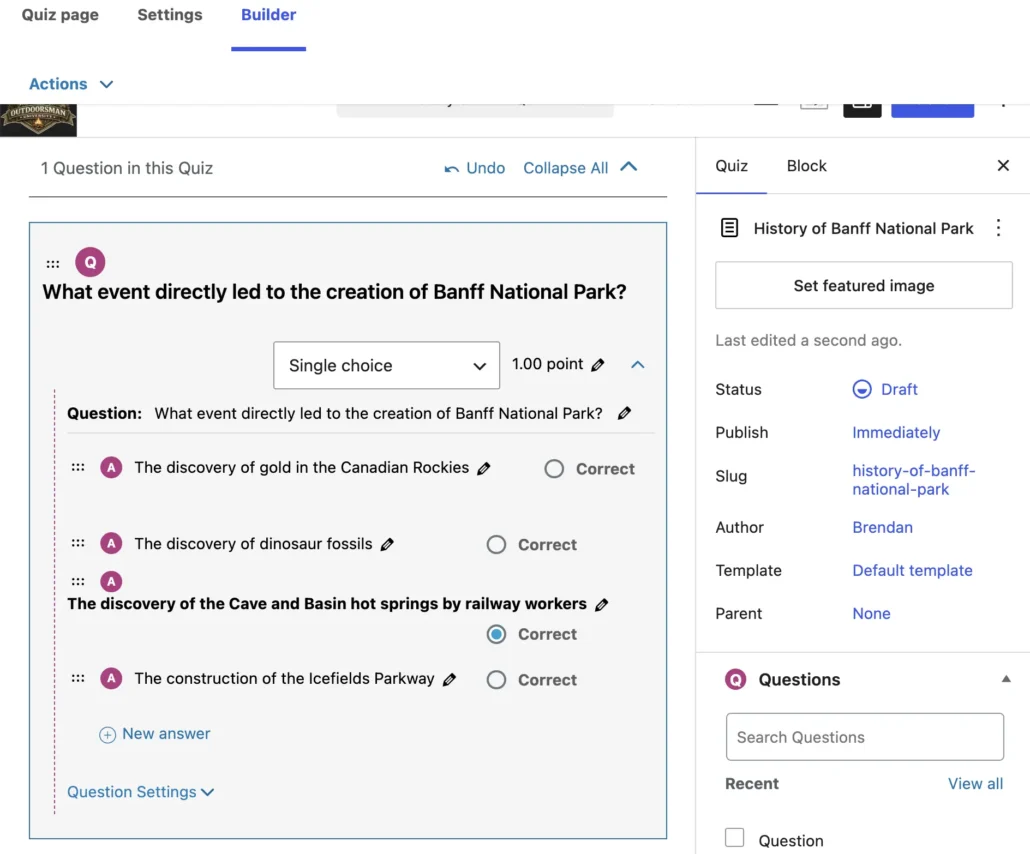Click the Draft status circle icon
This screenshot has width=1030, height=854.
pos(862,390)
